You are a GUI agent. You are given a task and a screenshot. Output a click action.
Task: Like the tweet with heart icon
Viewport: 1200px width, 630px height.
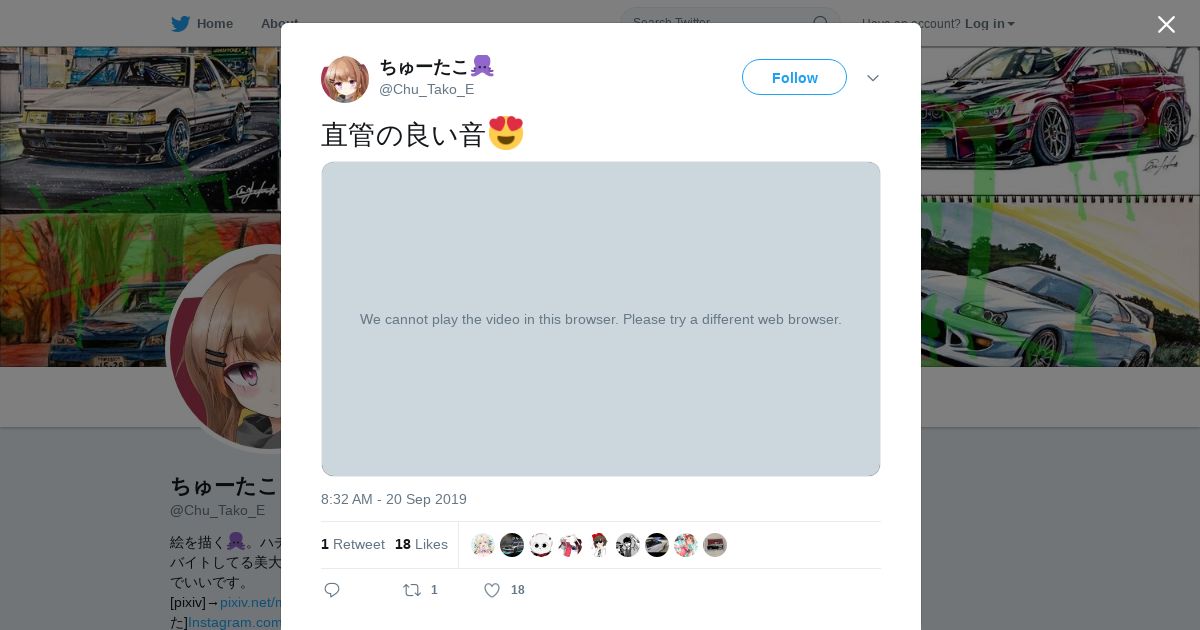(x=492, y=590)
